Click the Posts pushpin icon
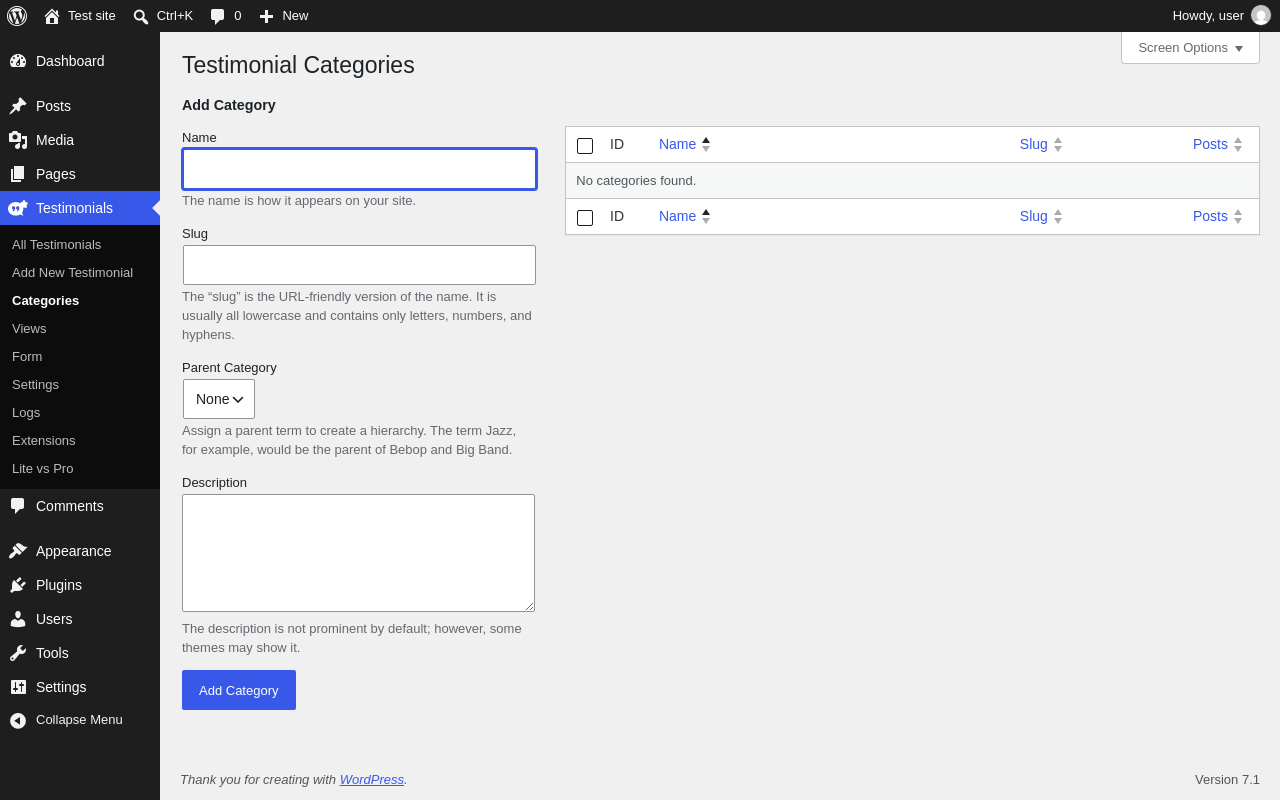1280x800 pixels. pyautogui.click(x=18, y=106)
